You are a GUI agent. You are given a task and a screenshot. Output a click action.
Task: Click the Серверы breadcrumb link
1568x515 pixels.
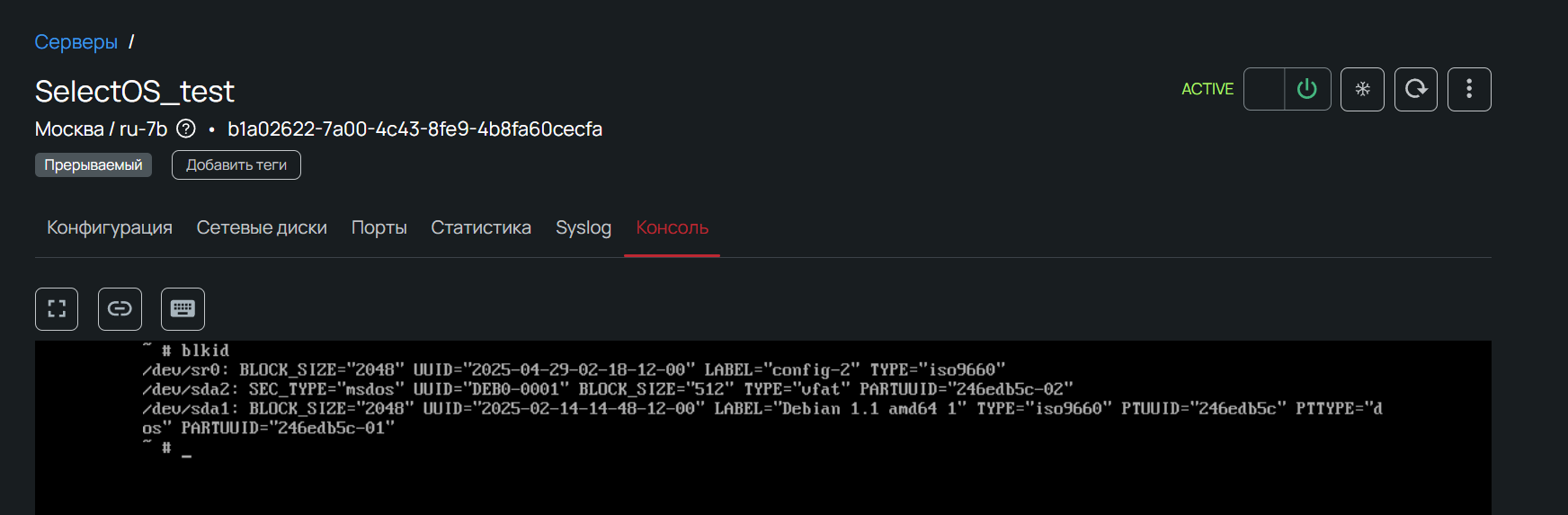pyautogui.click(x=76, y=42)
